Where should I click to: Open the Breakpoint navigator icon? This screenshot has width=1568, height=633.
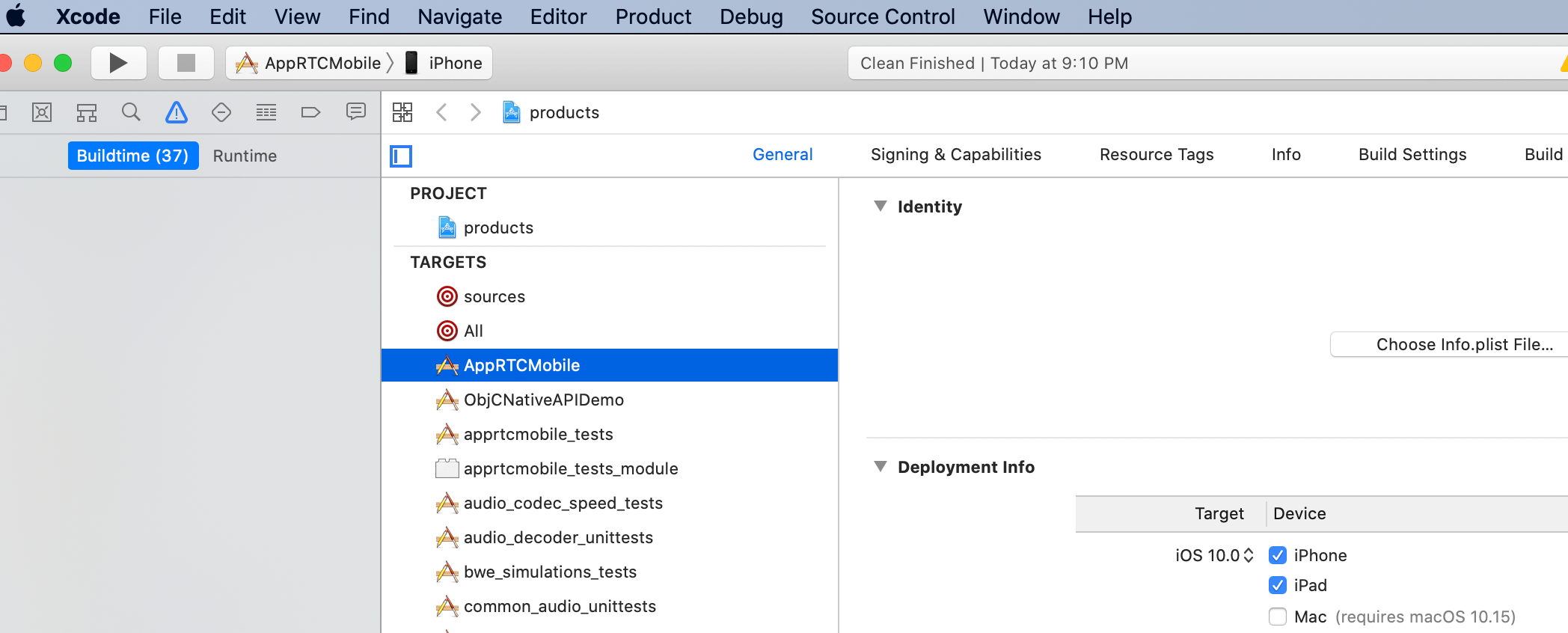click(x=310, y=112)
